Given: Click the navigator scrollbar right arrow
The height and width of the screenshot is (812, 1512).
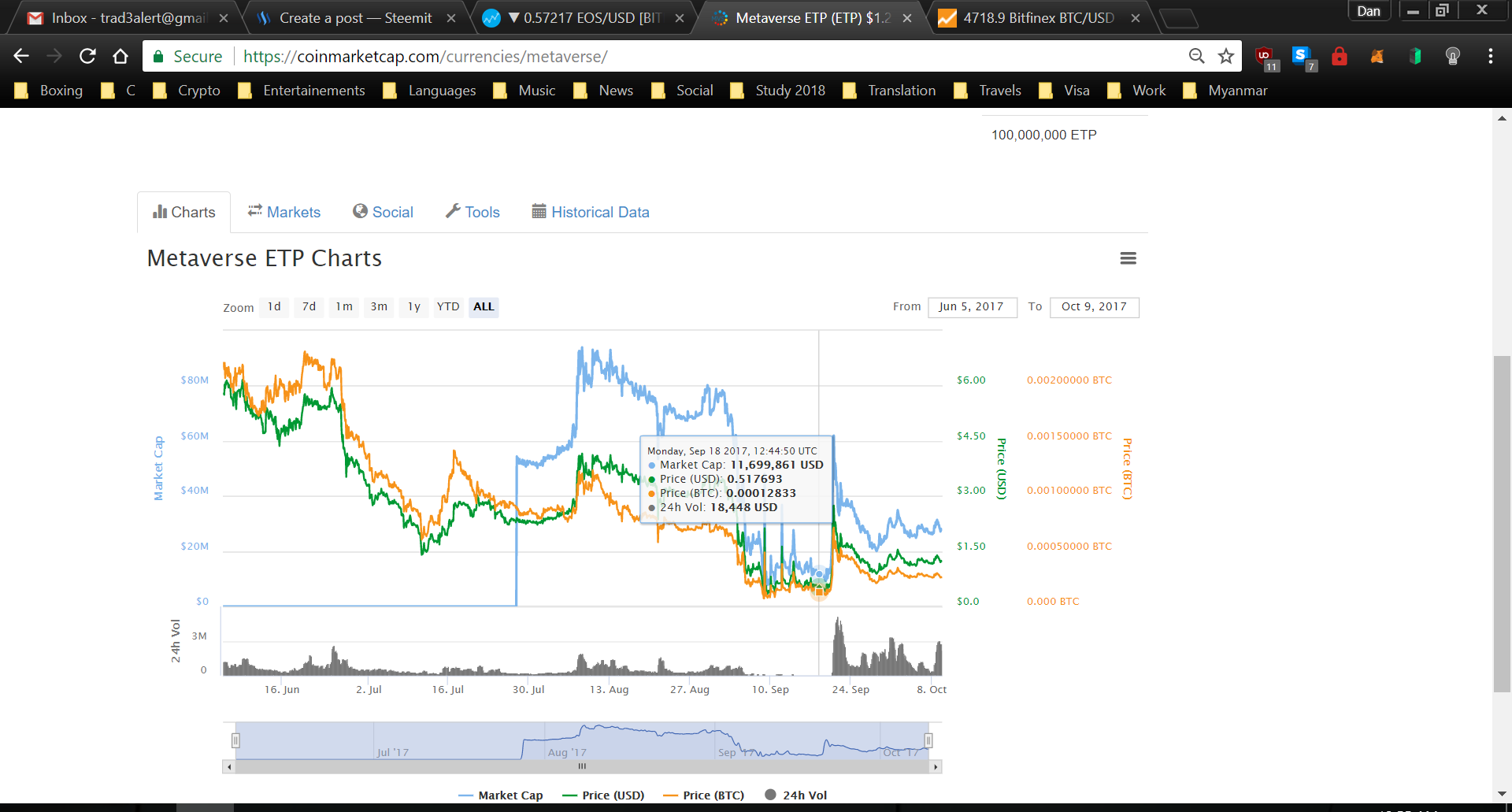Looking at the screenshot, I should (x=936, y=766).
